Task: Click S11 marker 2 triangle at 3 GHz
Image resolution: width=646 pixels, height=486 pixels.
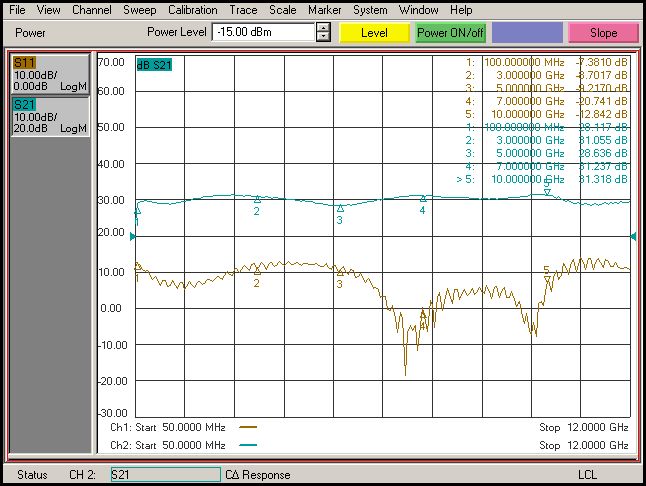Action: point(257,271)
